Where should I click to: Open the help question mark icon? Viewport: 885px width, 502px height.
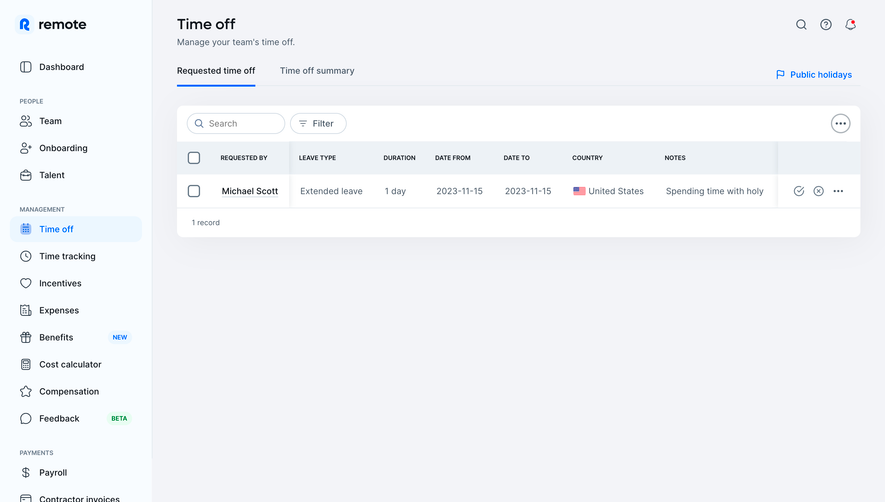[x=826, y=24]
